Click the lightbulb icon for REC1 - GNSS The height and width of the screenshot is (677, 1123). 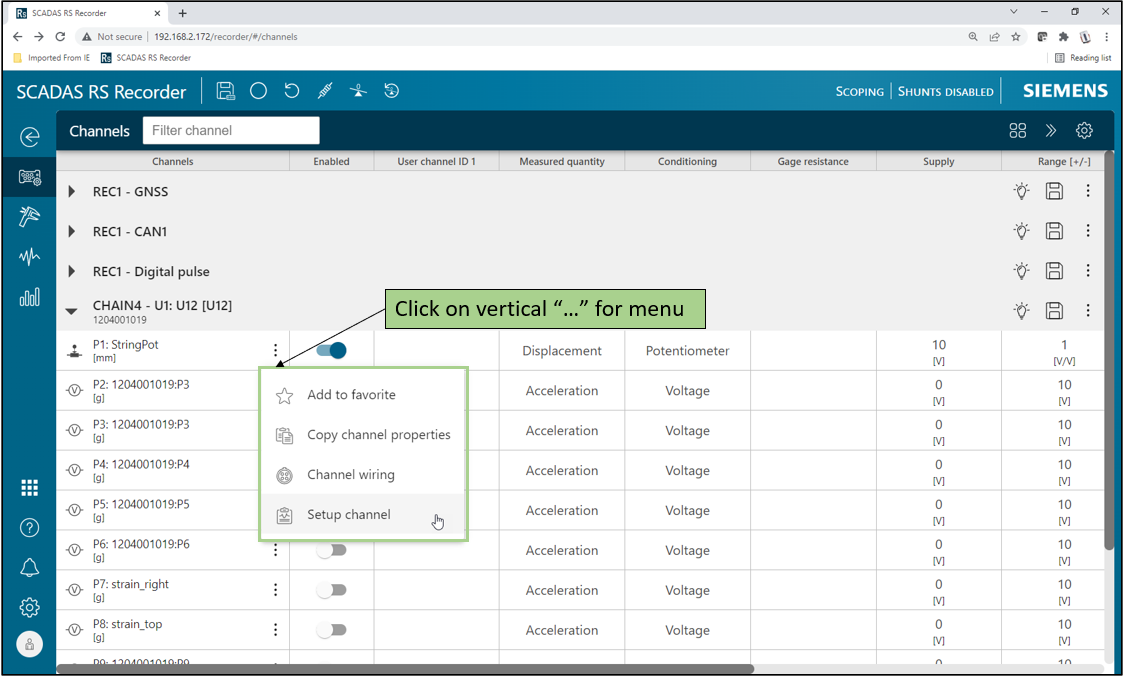click(x=1021, y=191)
